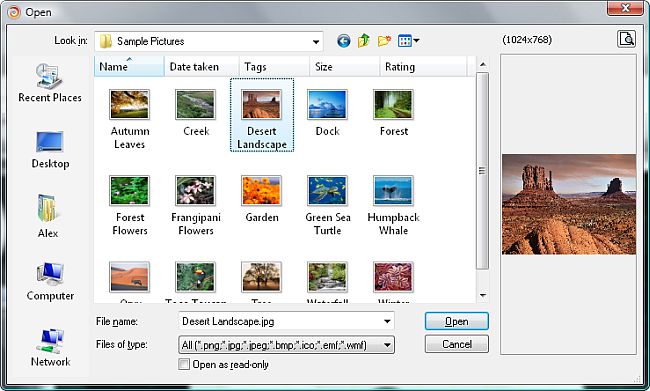650x391 pixels.
Task: Close the Open dialog
Action: [x=625, y=7]
